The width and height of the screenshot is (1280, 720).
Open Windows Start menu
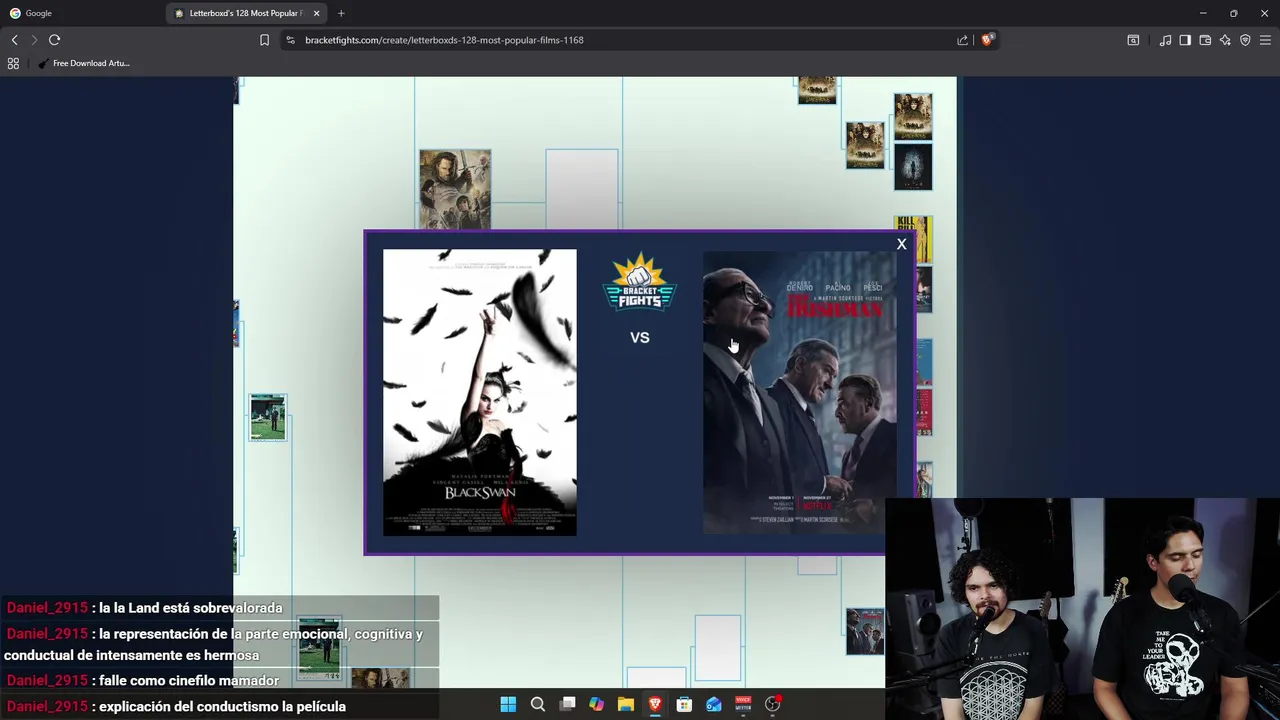point(508,705)
